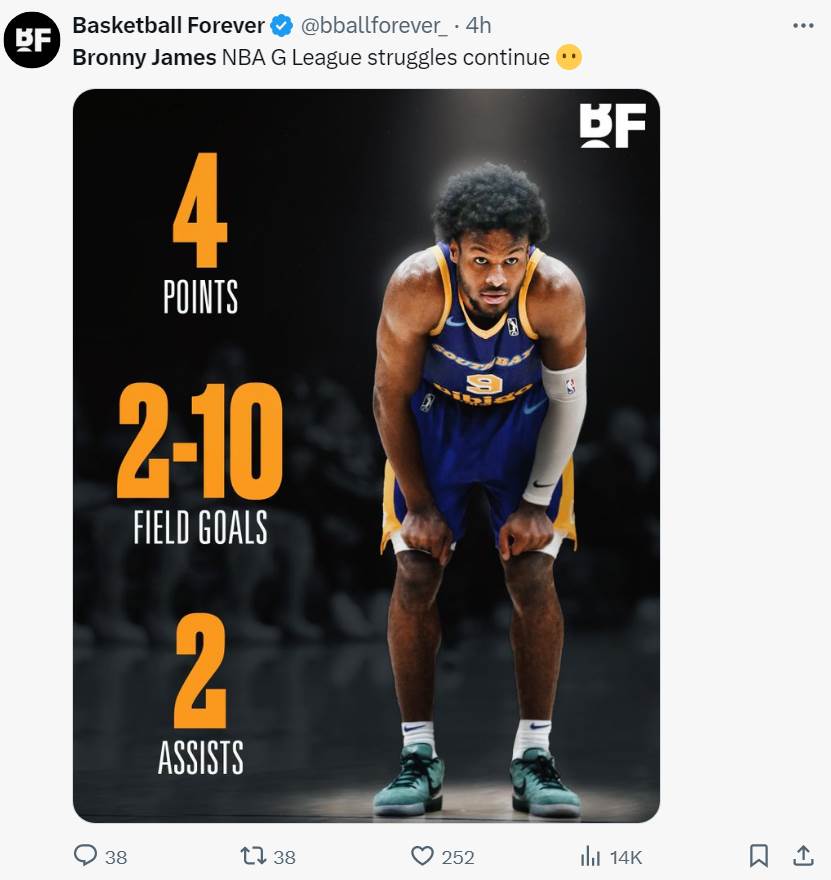Share the tweet via share icon
This screenshot has width=831, height=880.
point(803,856)
